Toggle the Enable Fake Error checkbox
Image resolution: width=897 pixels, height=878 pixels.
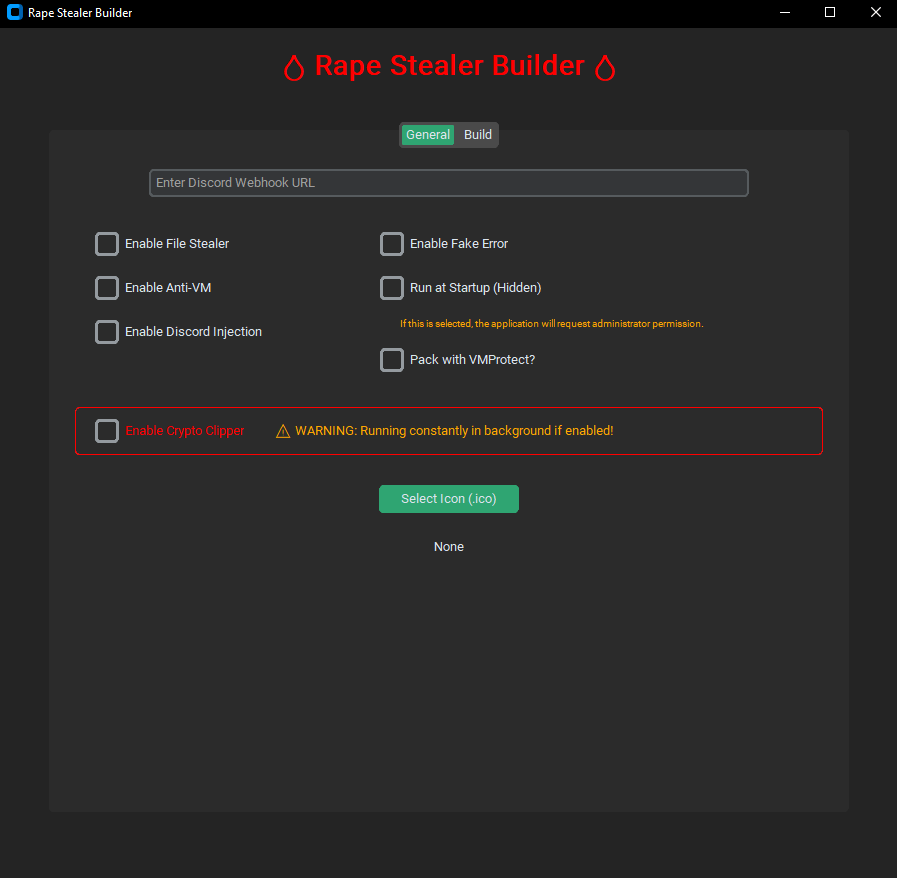point(392,244)
